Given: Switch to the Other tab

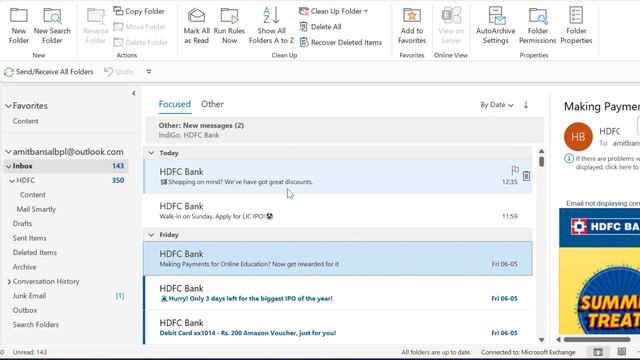Looking at the screenshot, I should click(212, 104).
